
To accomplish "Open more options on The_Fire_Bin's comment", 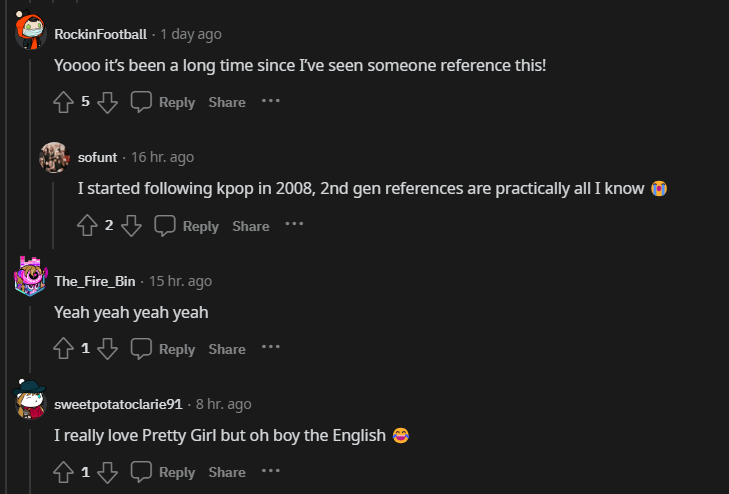I will (x=271, y=348).
